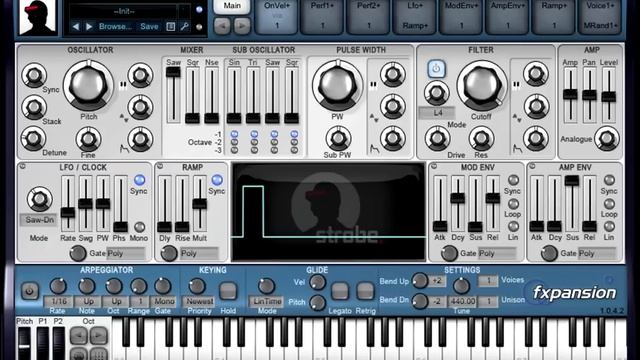The width and height of the screenshot is (640, 360).
Task: Click the large Pitch knob
Action: click(89, 86)
